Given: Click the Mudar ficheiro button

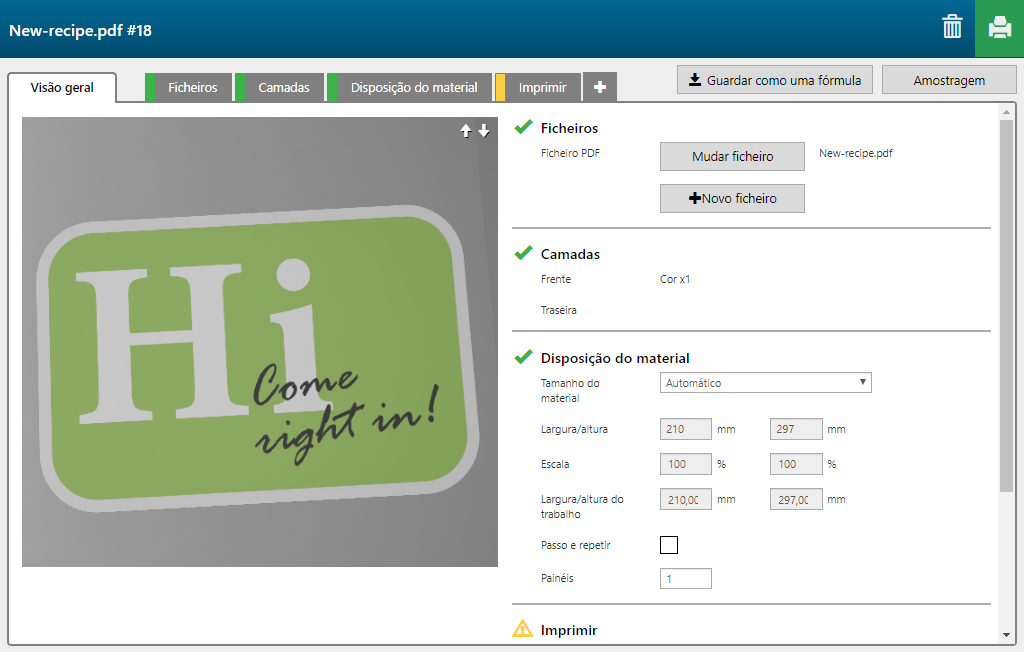Looking at the screenshot, I should 732,157.
